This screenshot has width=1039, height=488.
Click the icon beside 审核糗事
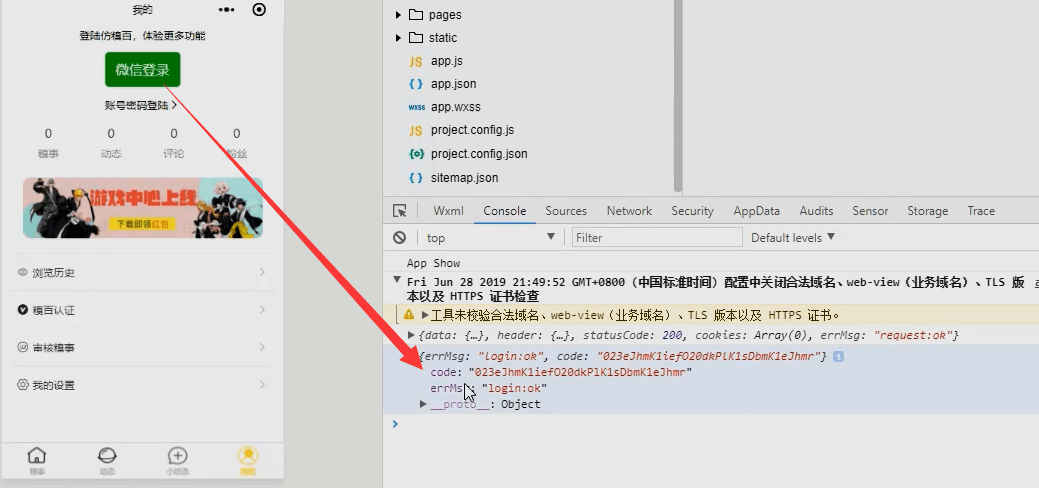(x=23, y=347)
